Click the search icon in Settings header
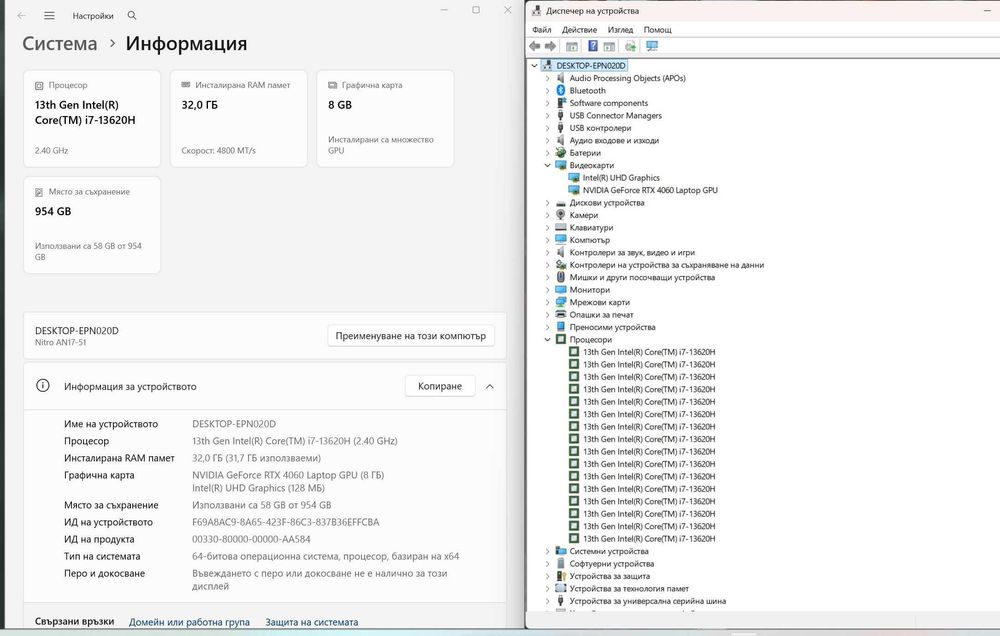This screenshot has width=1000, height=636. click(132, 15)
